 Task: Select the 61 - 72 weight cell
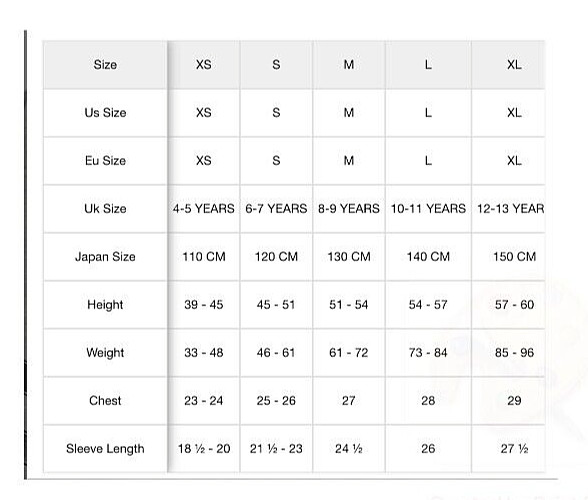[x=349, y=353]
